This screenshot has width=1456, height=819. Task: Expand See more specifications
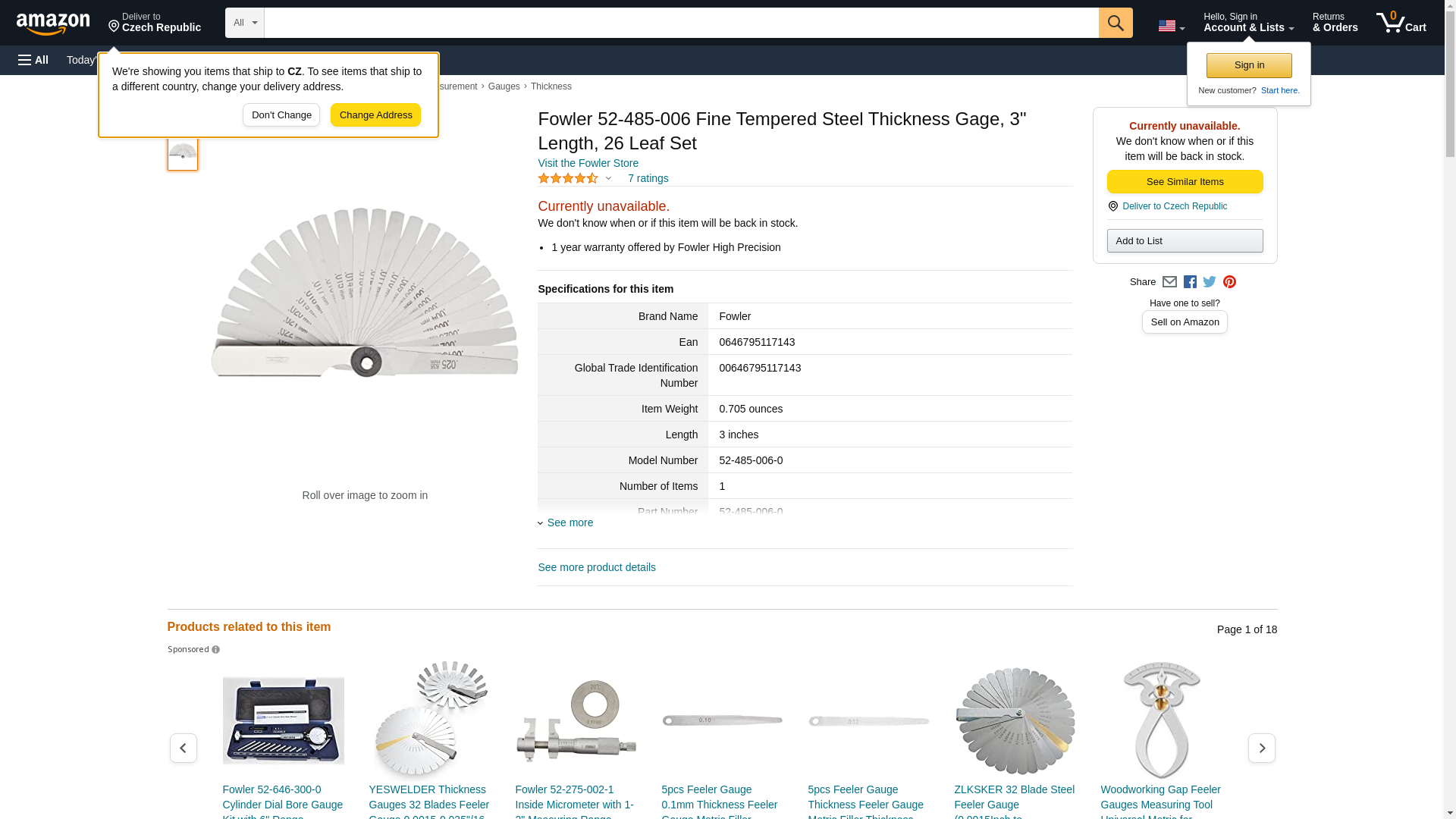[570, 522]
